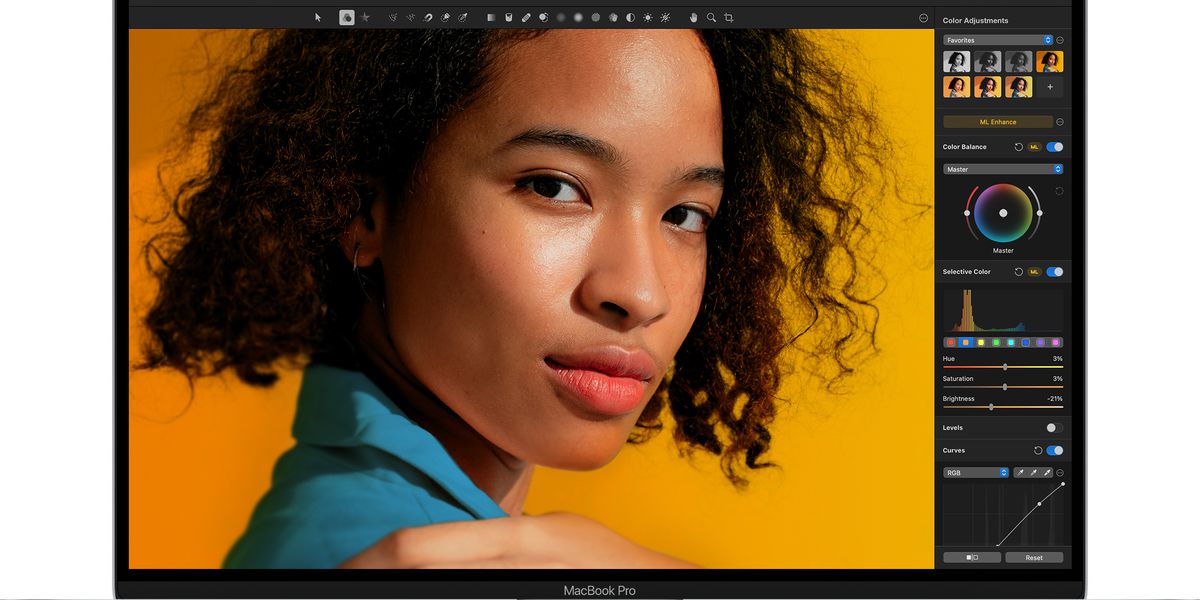Viewport: 1200px width, 600px height.
Task: Click the circle options icon beside RGB
Action: 1060,472
